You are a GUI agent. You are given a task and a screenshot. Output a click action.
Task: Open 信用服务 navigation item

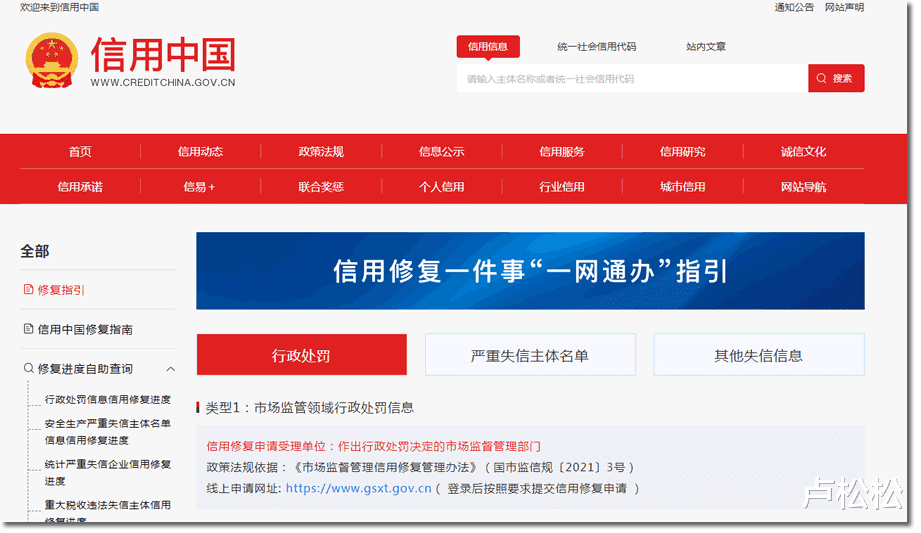(562, 152)
